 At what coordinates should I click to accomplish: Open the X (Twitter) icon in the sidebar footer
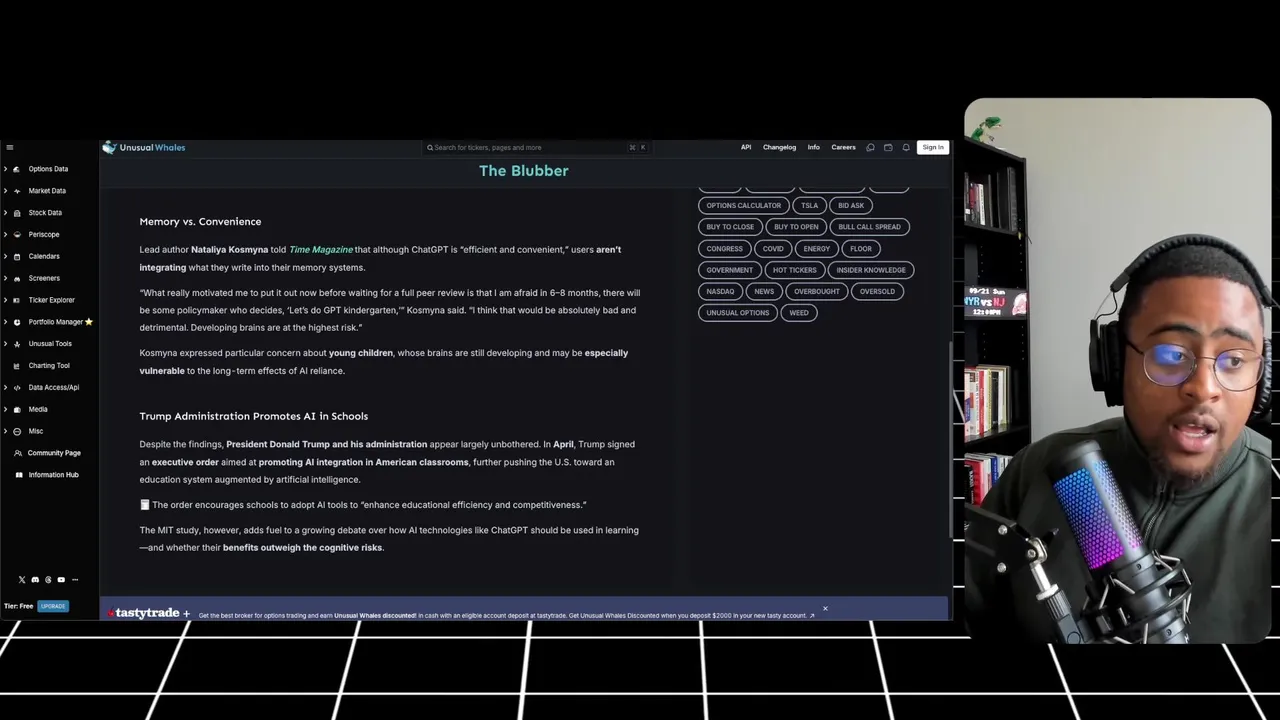pos(22,580)
